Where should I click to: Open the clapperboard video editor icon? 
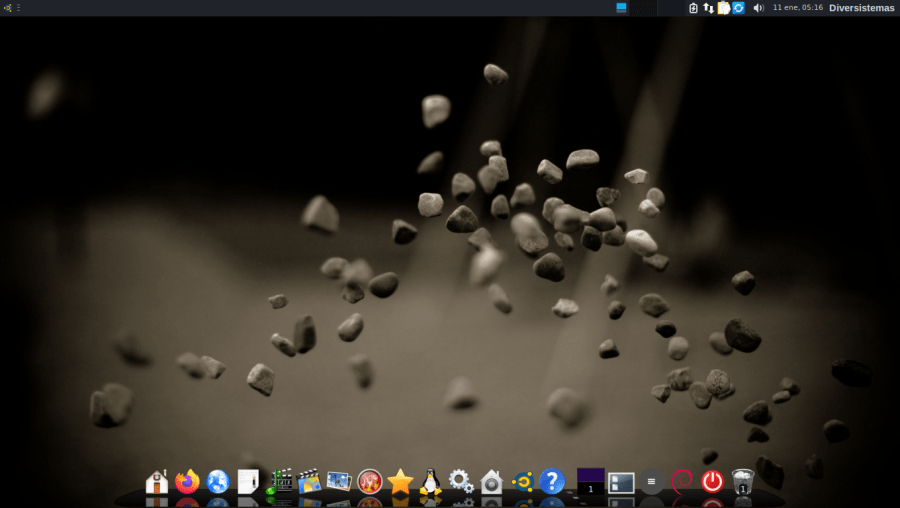tap(309, 482)
